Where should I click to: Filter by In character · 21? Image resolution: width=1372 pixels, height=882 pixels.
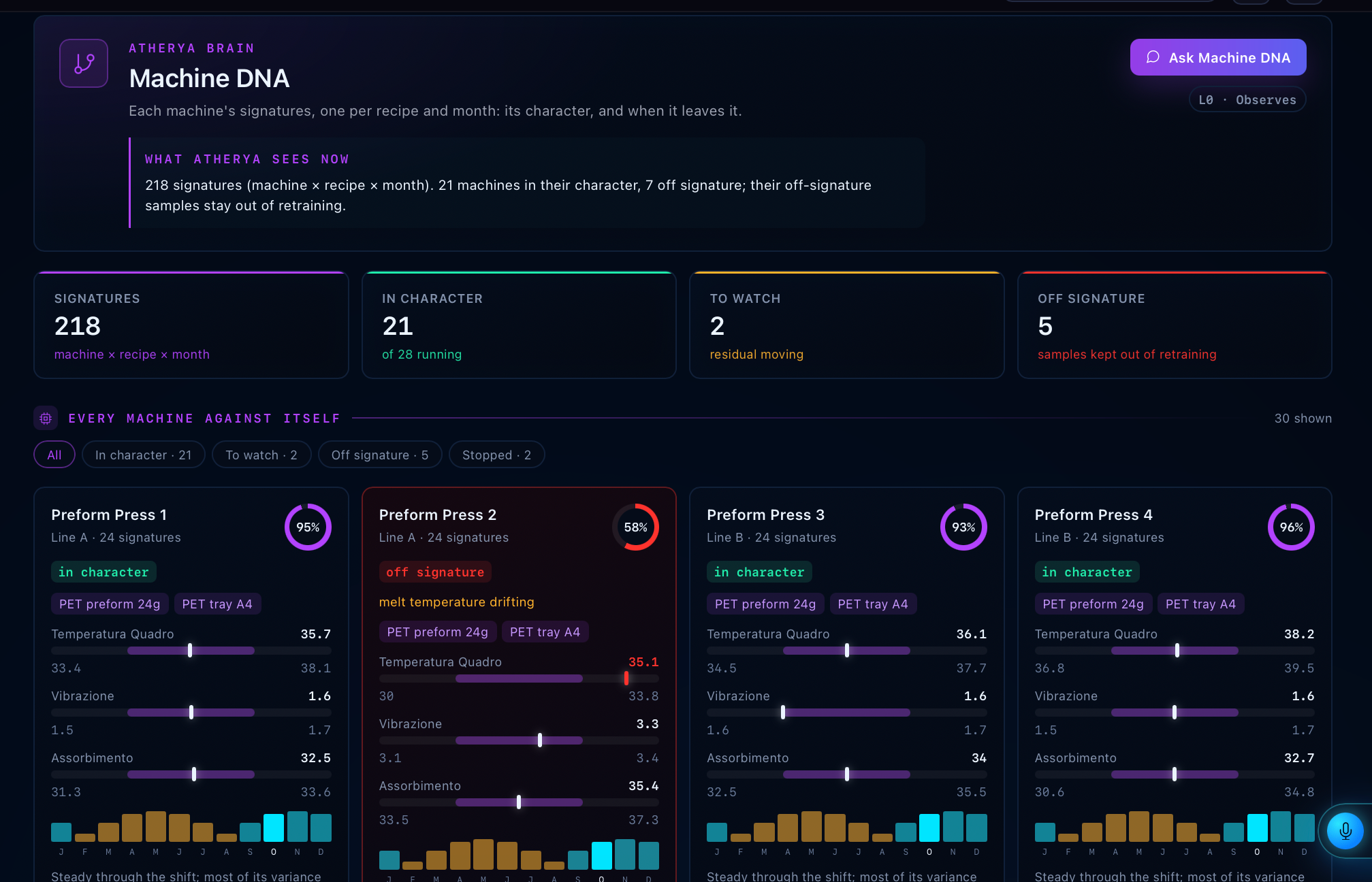pyautogui.click(x=143, y=455)
